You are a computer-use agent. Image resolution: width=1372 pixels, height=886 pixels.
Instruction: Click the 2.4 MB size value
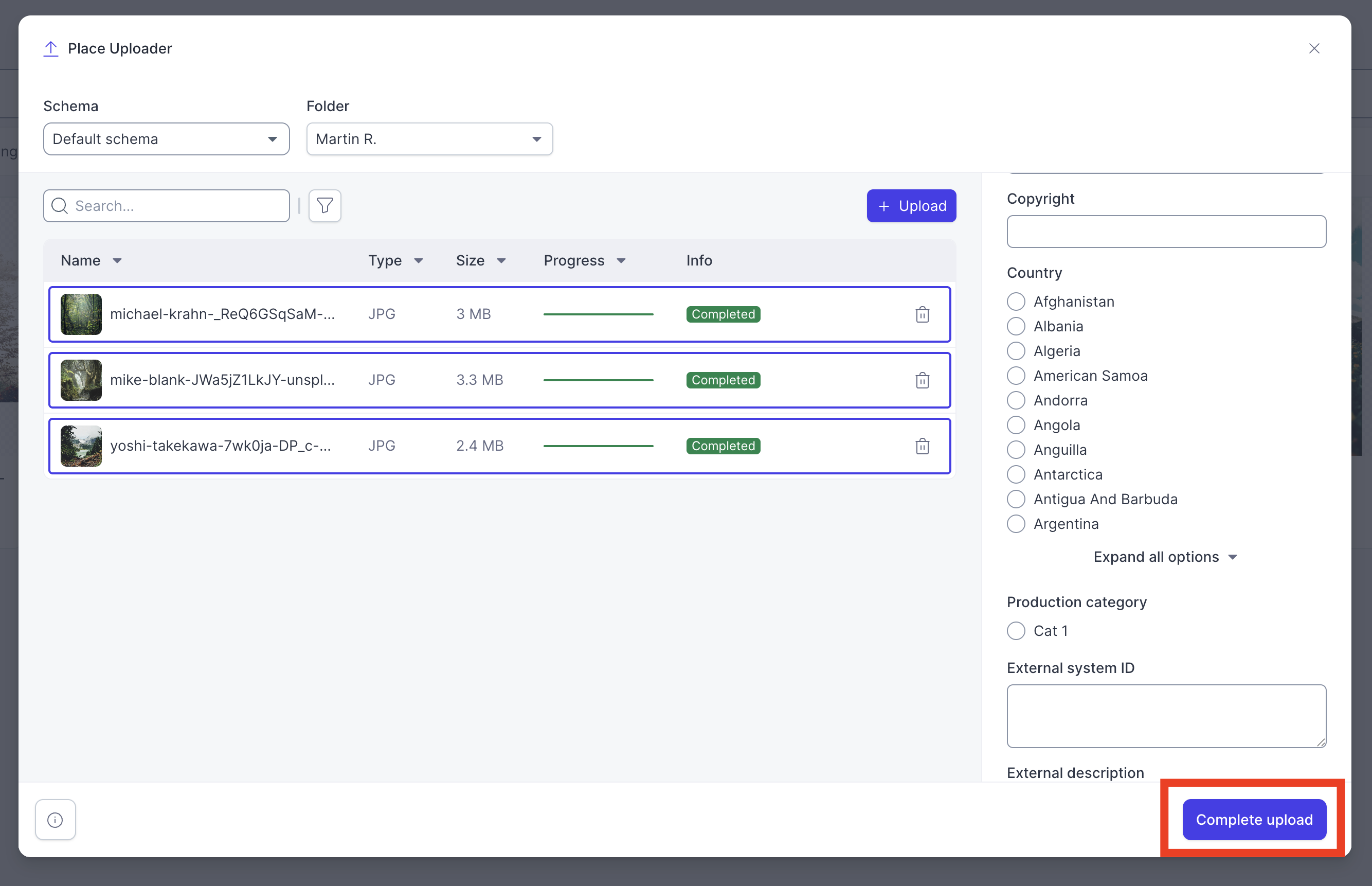point(480,446)
